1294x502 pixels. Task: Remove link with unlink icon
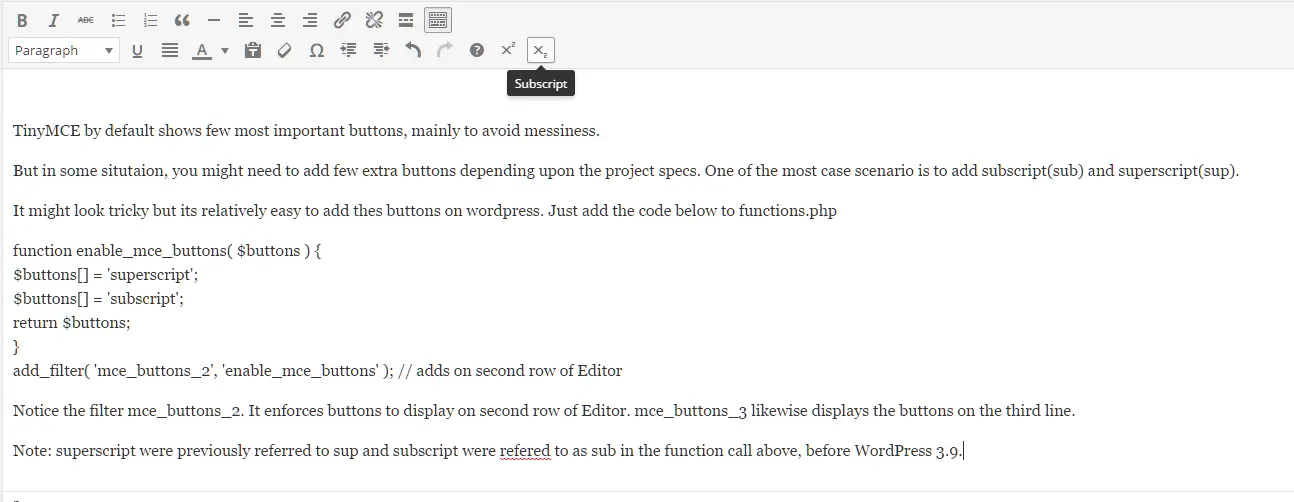(374, 20)
